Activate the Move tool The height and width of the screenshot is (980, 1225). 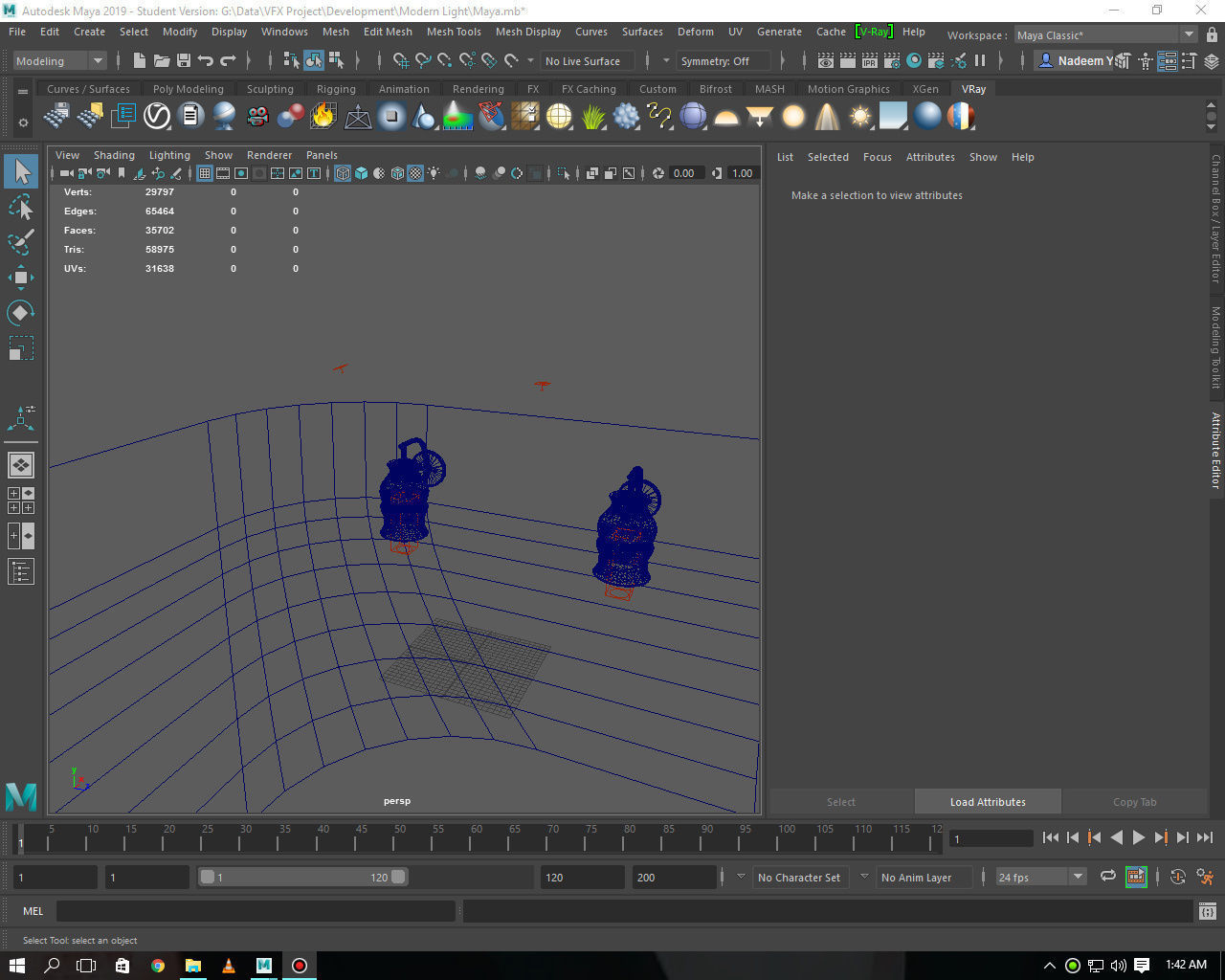(x=21, y=278)
